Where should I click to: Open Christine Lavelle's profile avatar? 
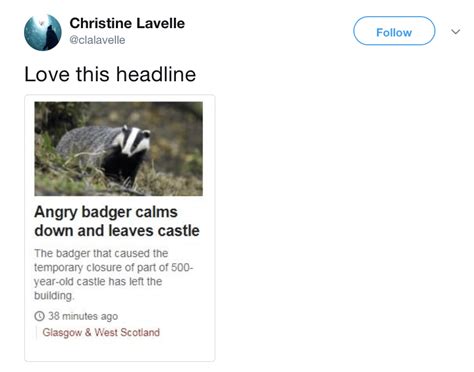tap(43, 32)
